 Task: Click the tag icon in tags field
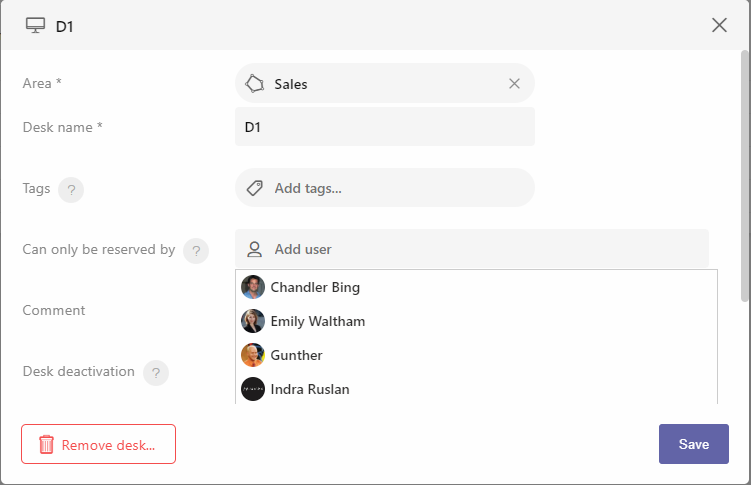(x=254, y=188)
